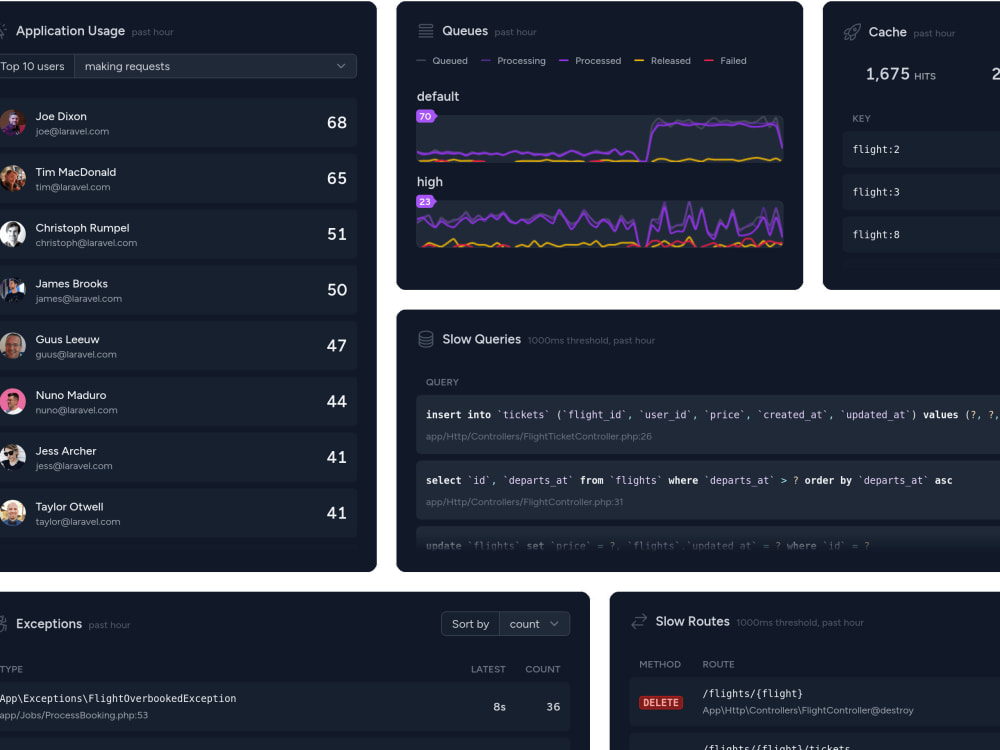Click the ROUTE column header
This screenshot has width=1000, height=750.
pos(718,665)
